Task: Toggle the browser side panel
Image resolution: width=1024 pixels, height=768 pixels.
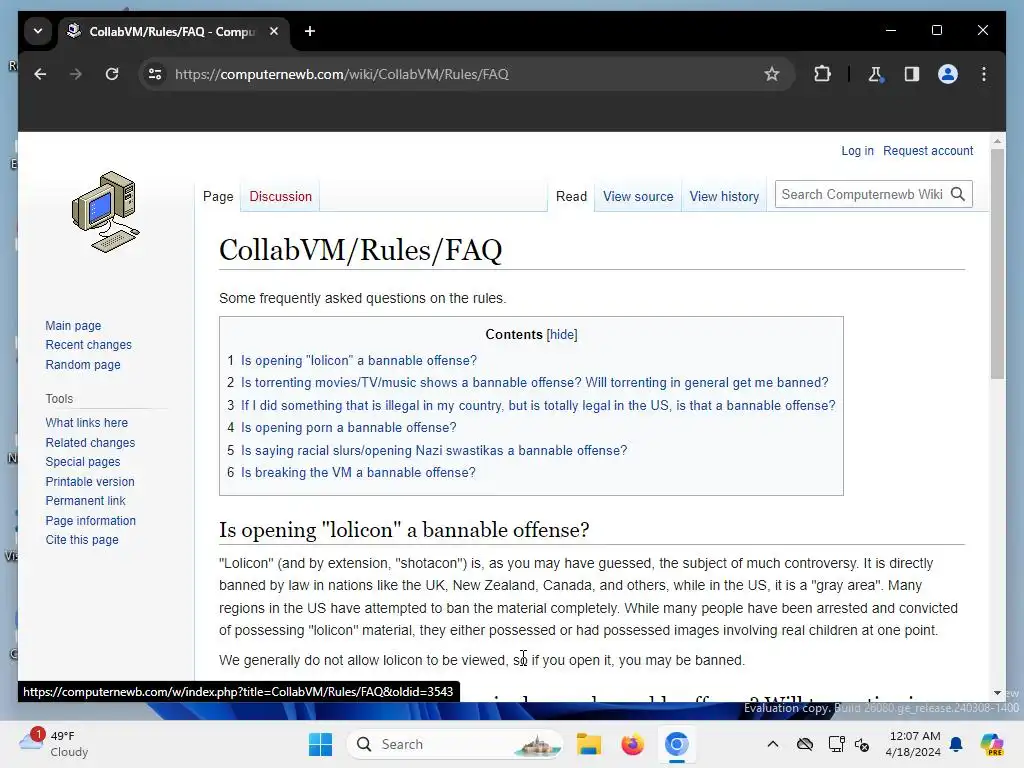Action: 912,74
